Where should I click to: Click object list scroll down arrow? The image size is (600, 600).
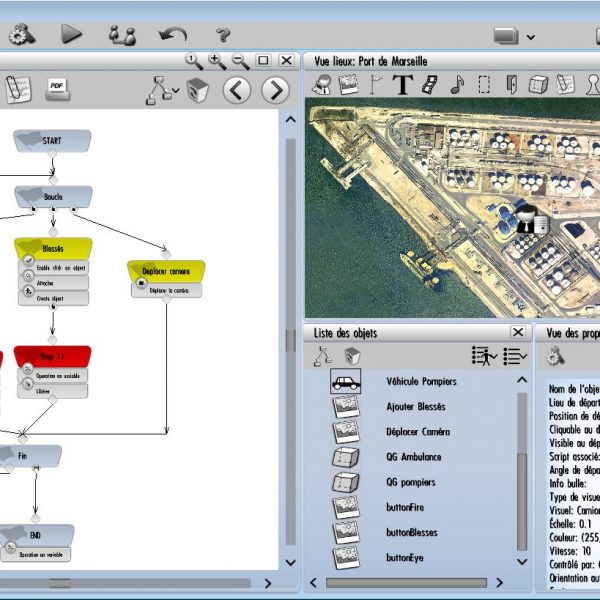[522, 562]
